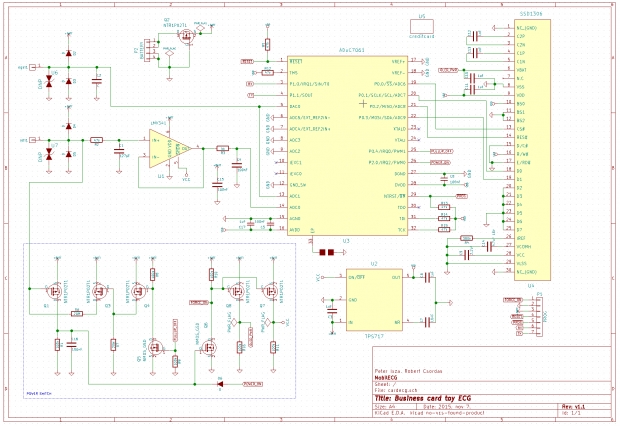The image size is (620, 426).
Task: Select the red jumper pads below U3
Action: pyautogui.click(x=327, y=252)
